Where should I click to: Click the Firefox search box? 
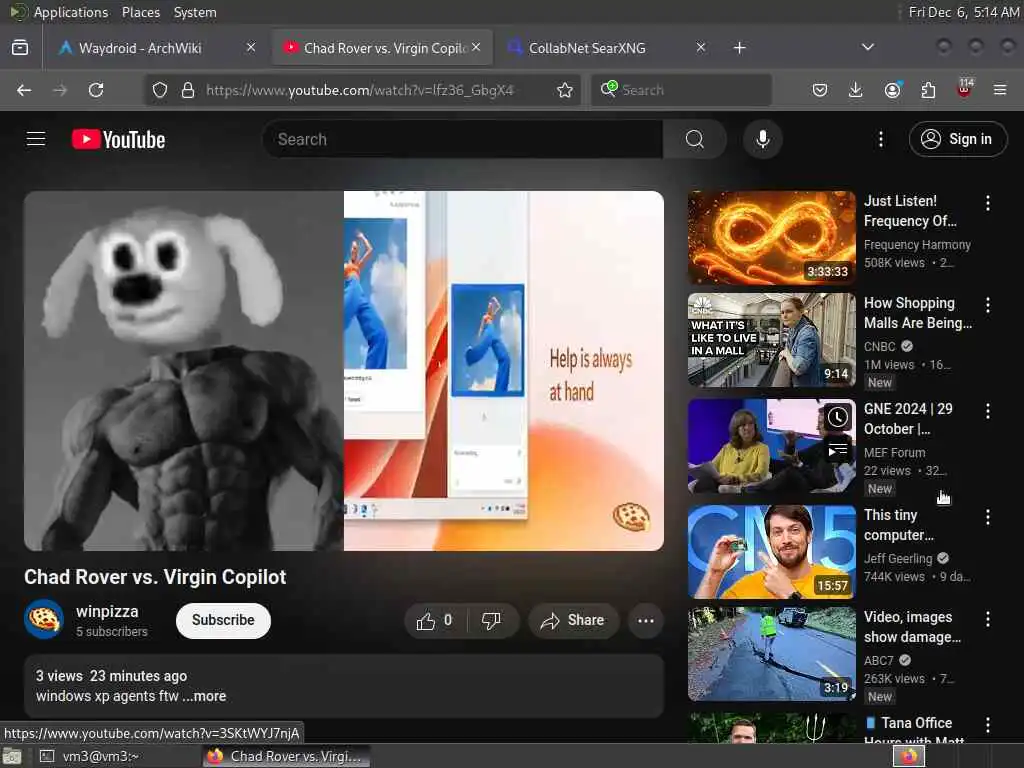681,90
